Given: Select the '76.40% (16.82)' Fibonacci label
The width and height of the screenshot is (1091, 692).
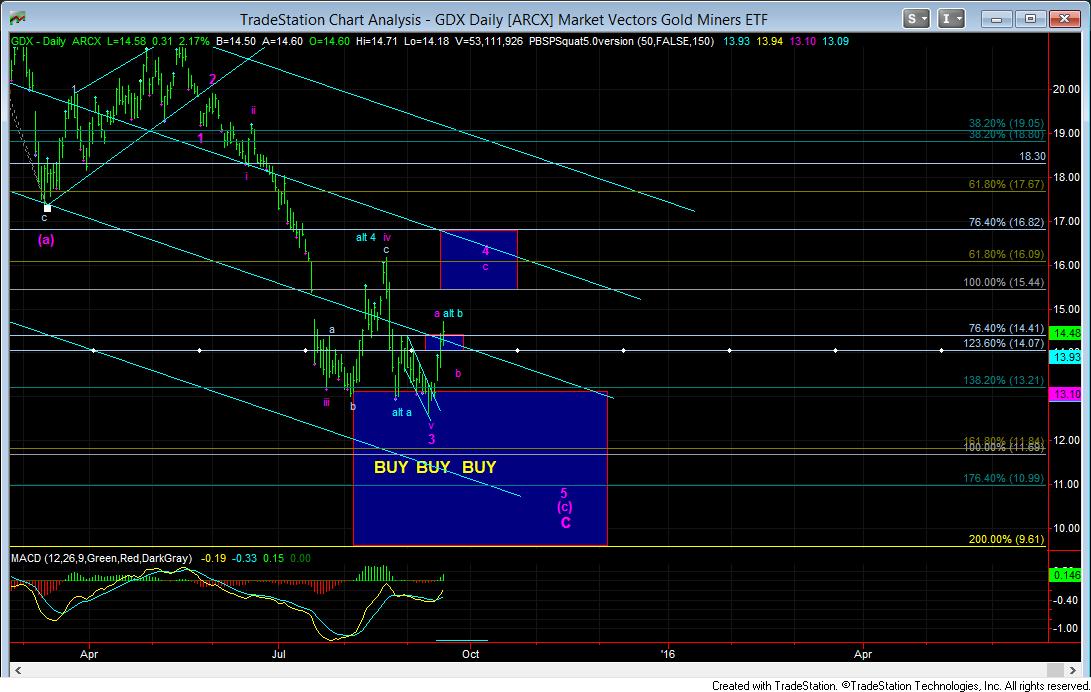Looking at the screenshot, I should [x=1006, y=223].
